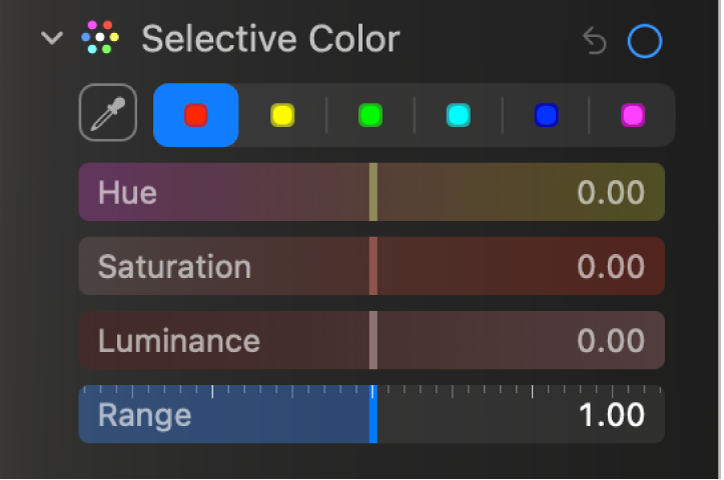Pick the magenta color swatch

[633, 116]
